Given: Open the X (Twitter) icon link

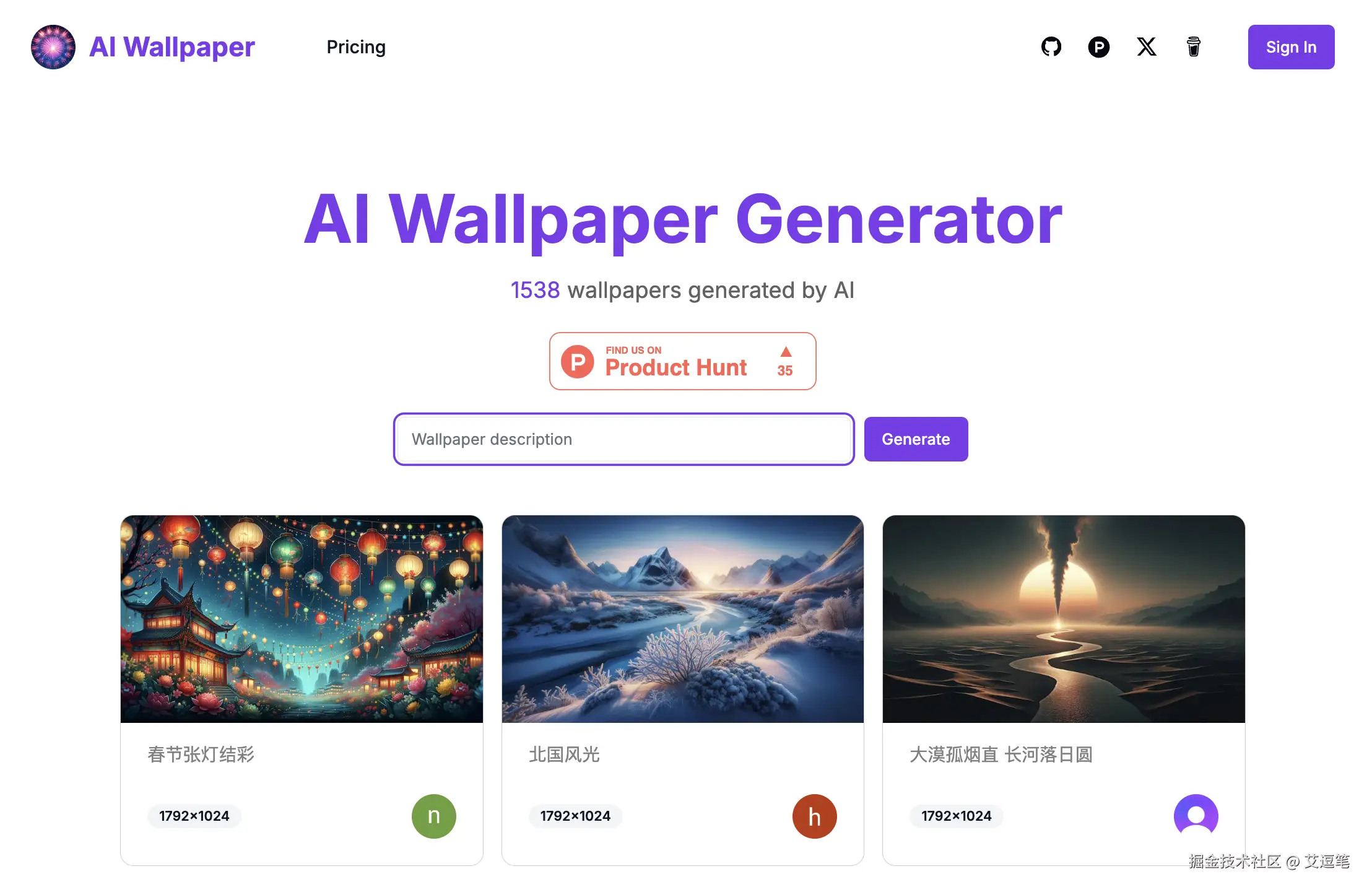Looking at the screenshot, I should coord(1147,47).
